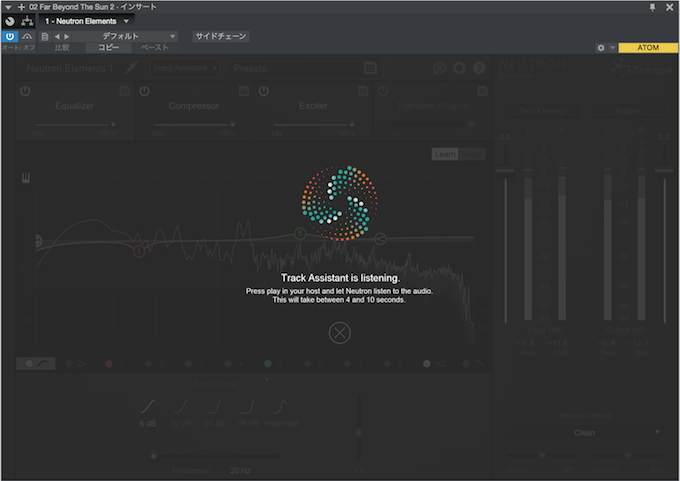The image size is (680, 481).
Task: Expand the window menu triangle at the top left
Action: (x=8, y=7)
